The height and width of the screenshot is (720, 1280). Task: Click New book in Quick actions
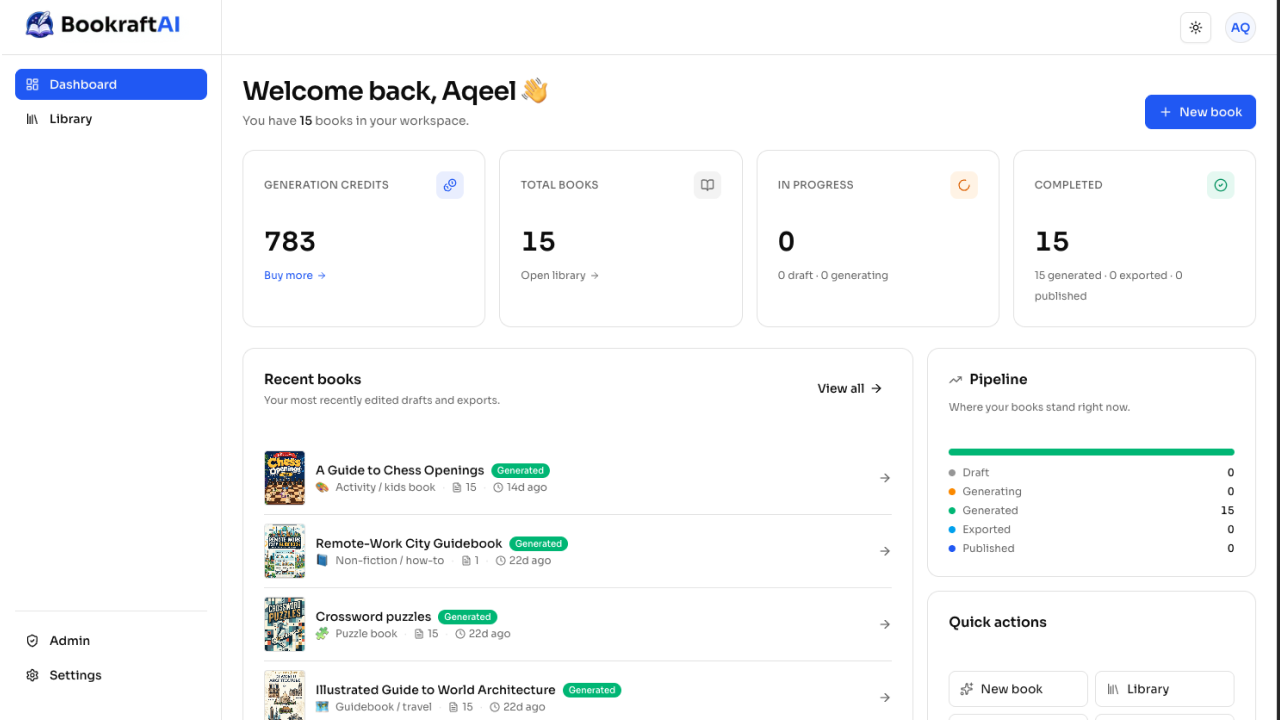click(x=1018, y=689)
